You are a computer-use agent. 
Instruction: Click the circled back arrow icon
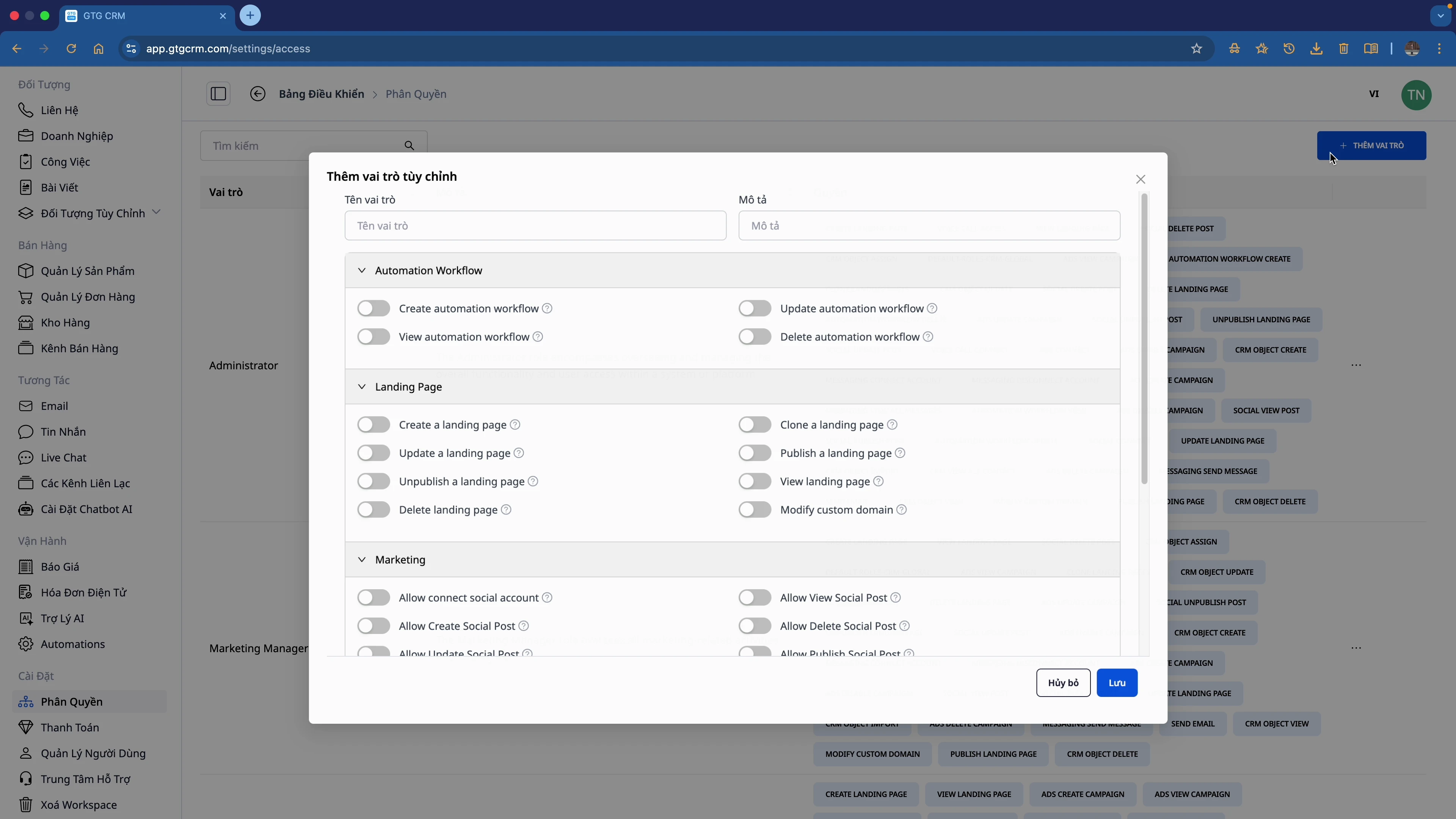click(x=258, y=94)
